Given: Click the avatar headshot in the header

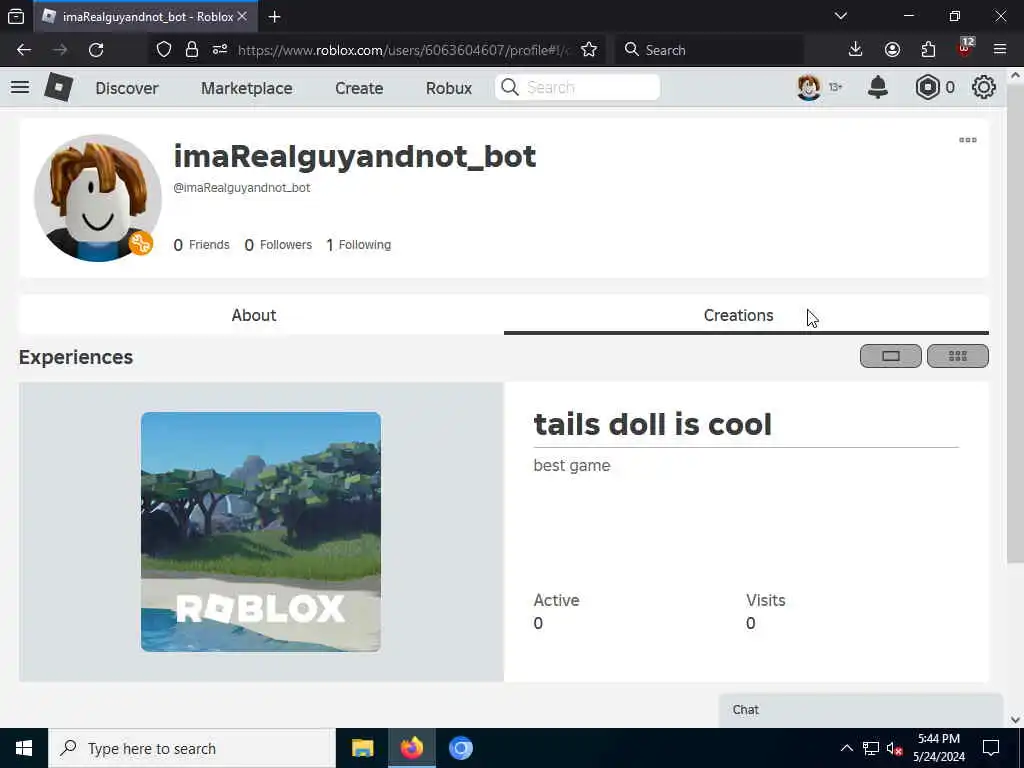Looking at the screenshot, I should pos(808,87).
